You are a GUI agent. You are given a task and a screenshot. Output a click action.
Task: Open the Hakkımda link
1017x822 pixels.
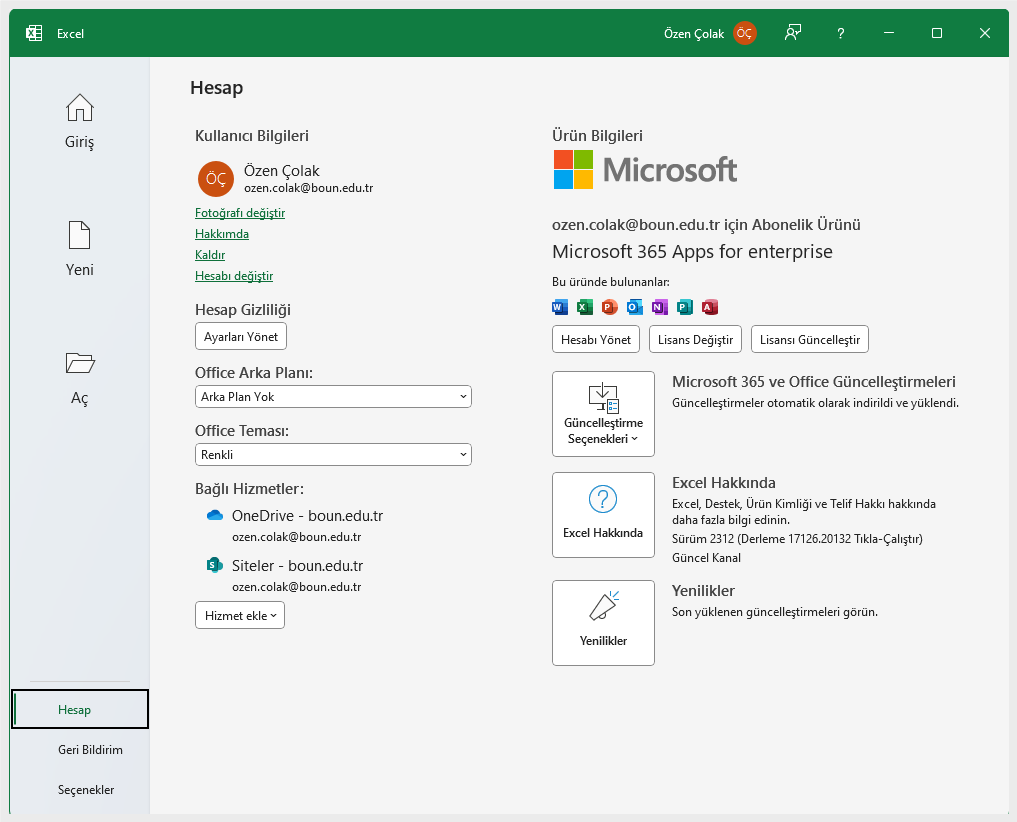click(222, 234)
